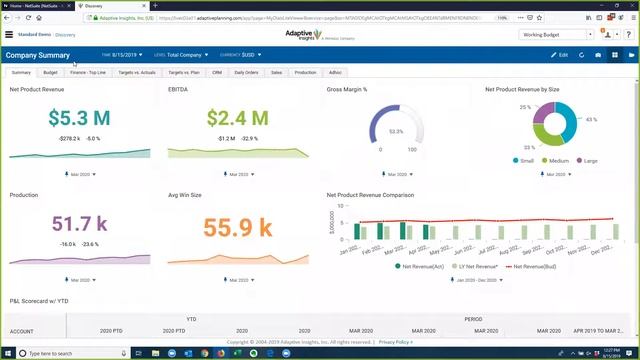Image resolution: width=640 pixels, height=360 pixels.
Task: Open the Targets vs. Plan tab
Action: coord(184,72)
